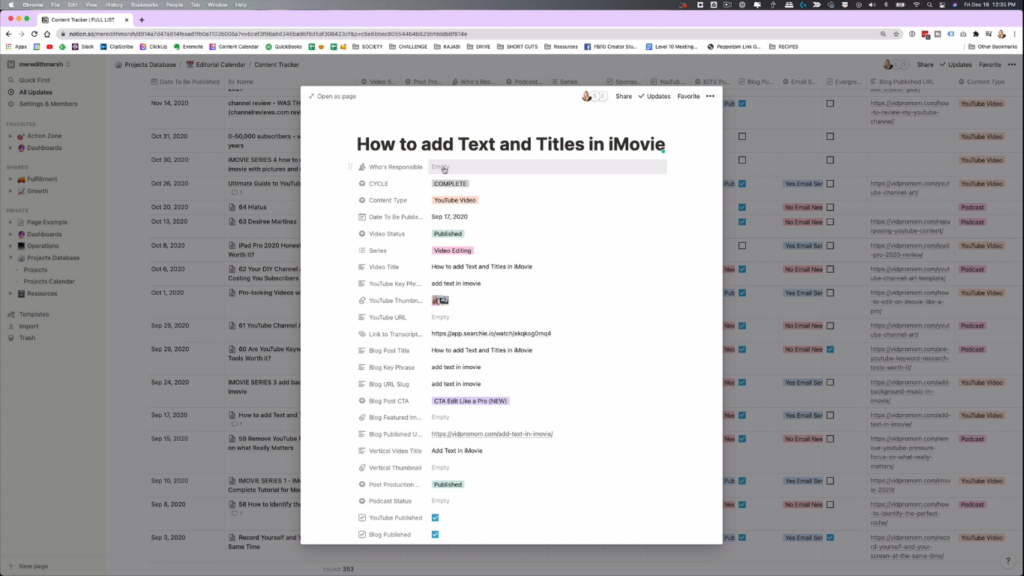The width and height of the screenshot is (1024, 576).
Task: Open the CTA Edit Like a Pro tag
Action: click(x=470, y=401)
